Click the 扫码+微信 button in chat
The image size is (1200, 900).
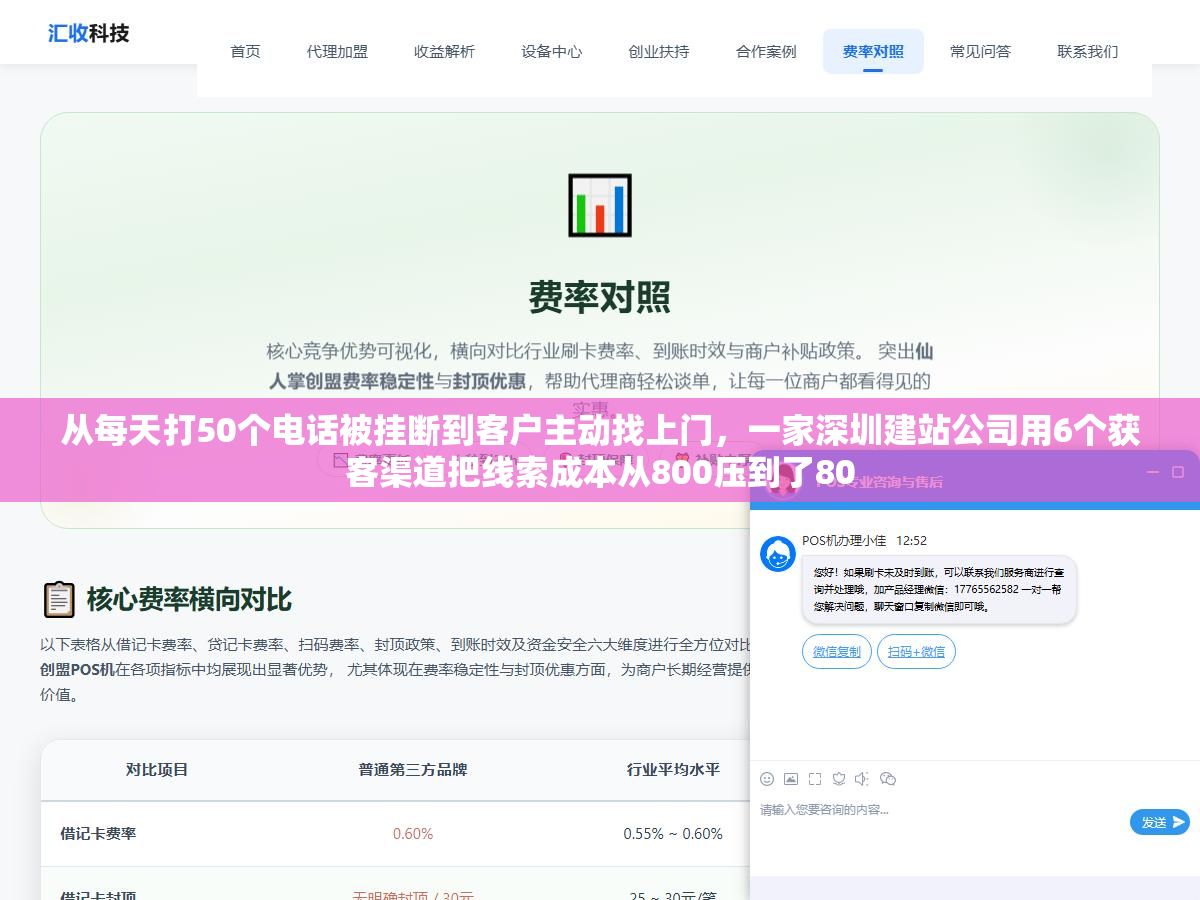click(x=916, y=652)
